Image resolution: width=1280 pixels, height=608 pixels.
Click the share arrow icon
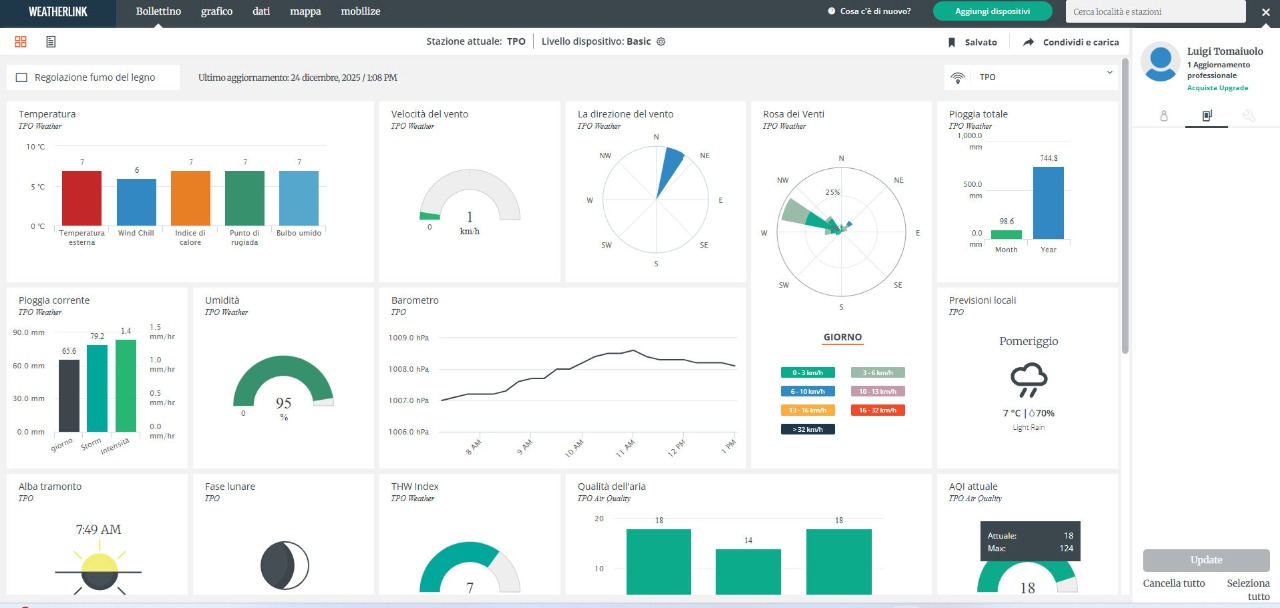tap(1028, 43)
